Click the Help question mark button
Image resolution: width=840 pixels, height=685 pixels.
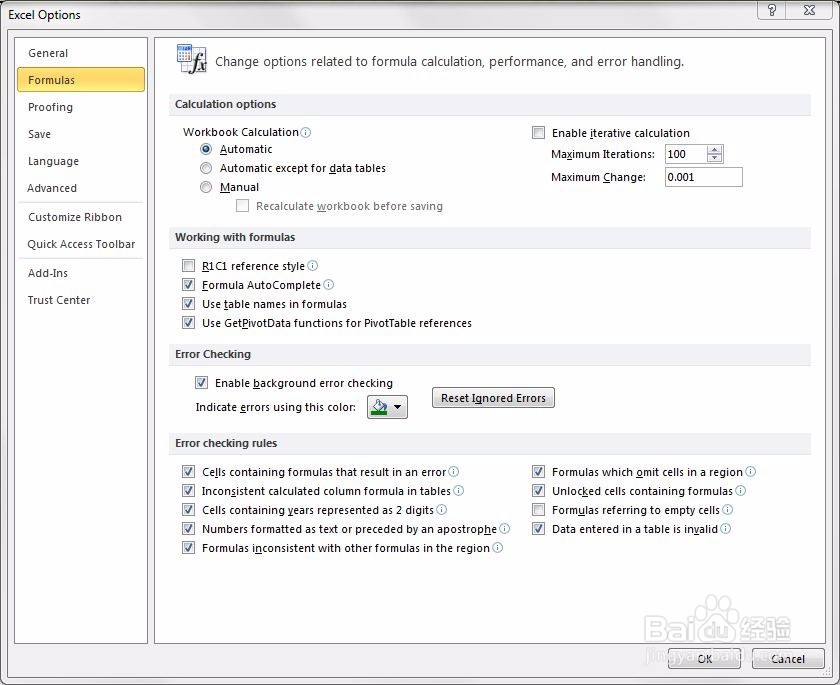(x=771, y=10)
